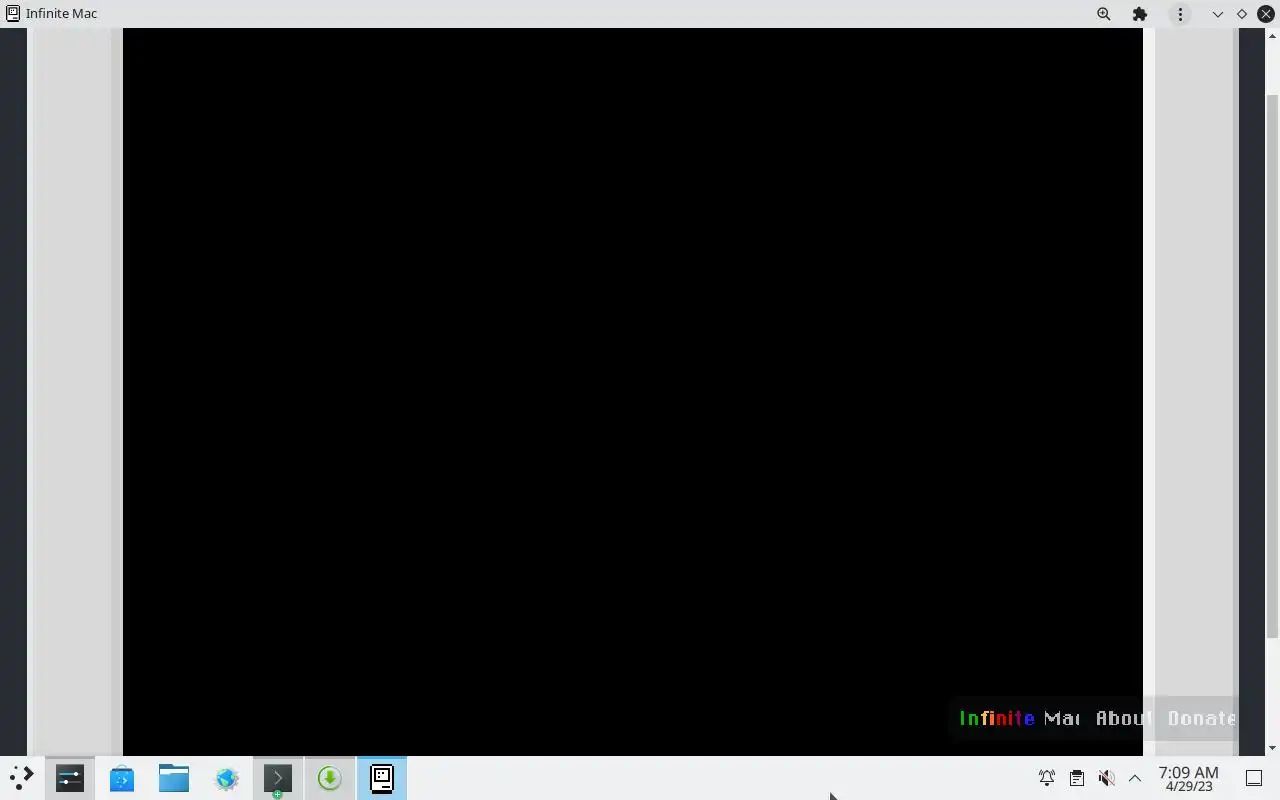Click the vertical page scrollbar
This screenshot has width=1280, height=800.
tap(1272, 367)
